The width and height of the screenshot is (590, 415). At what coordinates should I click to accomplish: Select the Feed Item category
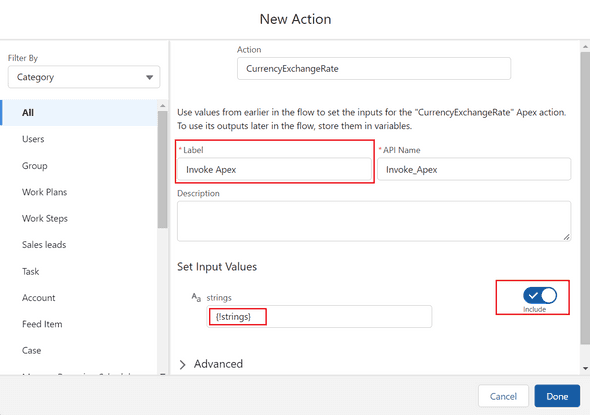click(79, 324)
